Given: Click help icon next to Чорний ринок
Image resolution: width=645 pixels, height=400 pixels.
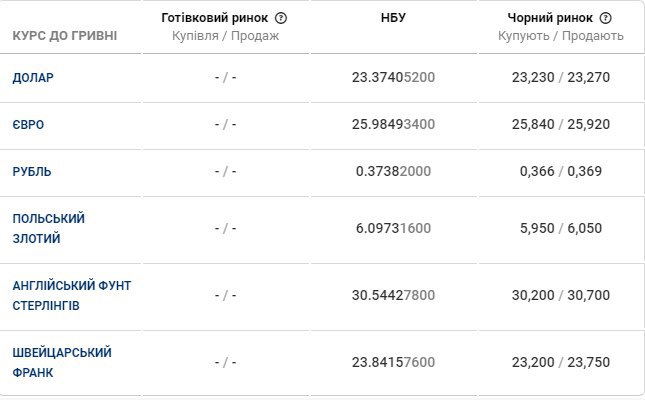Looking at the screenshot, I should 606,18.
